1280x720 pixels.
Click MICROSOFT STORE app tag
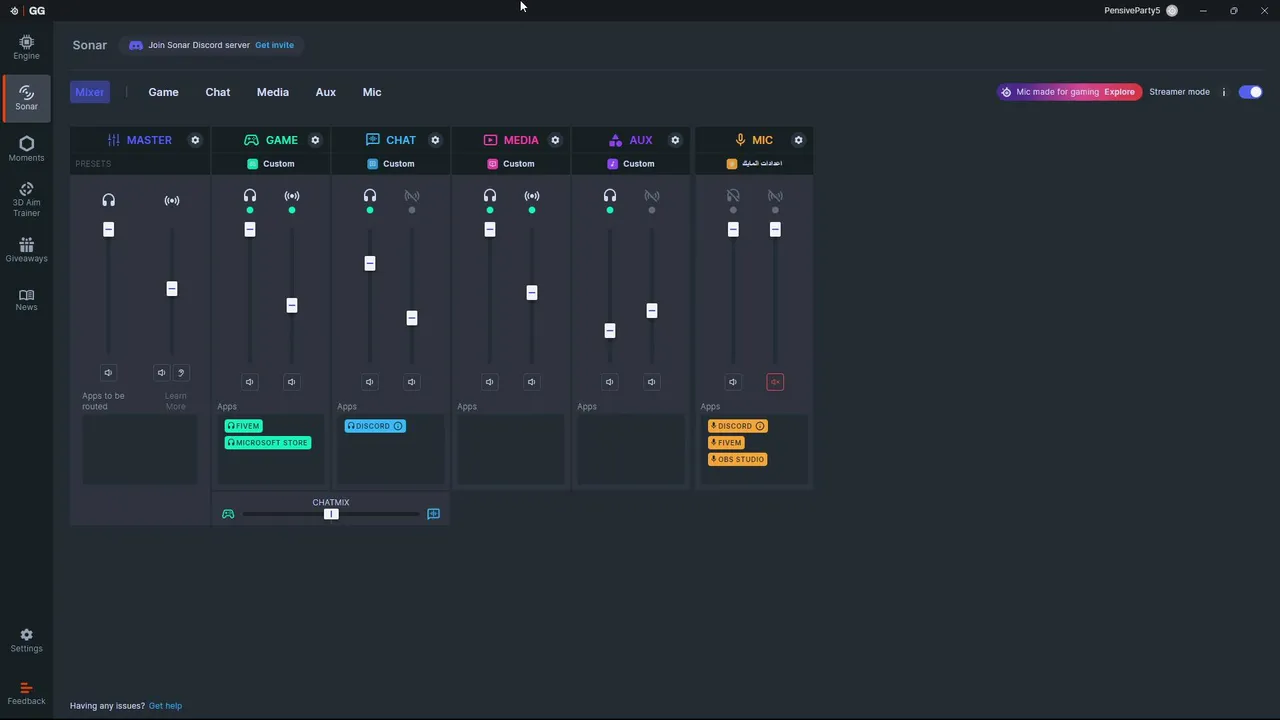268,443
